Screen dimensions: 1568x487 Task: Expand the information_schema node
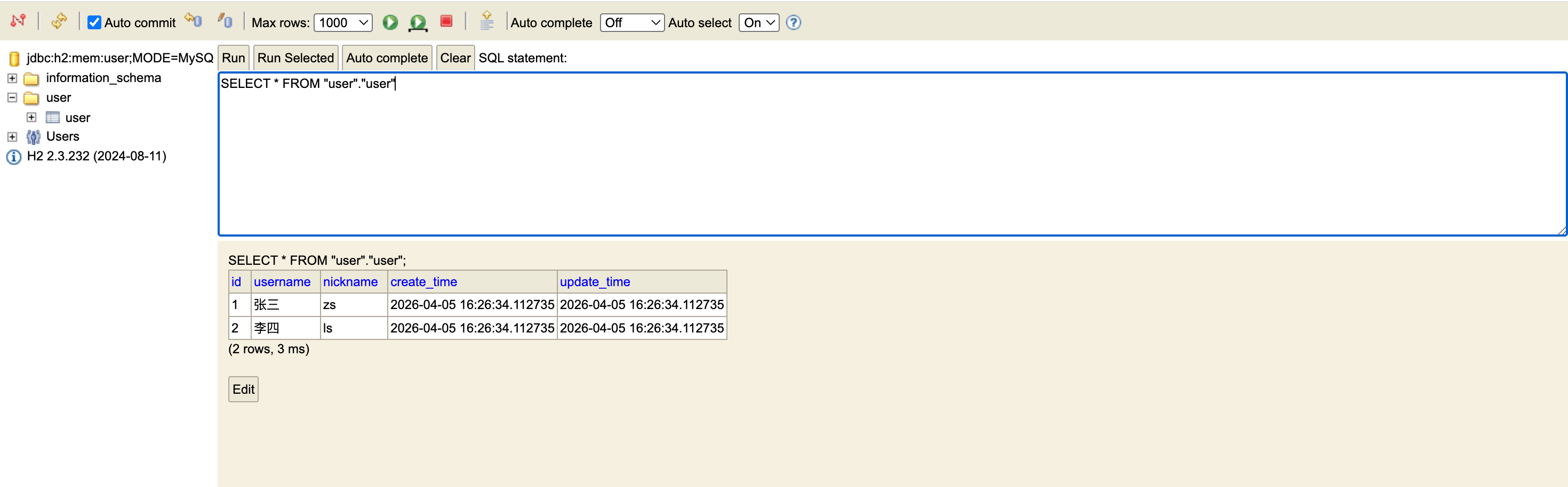(12, 78)
